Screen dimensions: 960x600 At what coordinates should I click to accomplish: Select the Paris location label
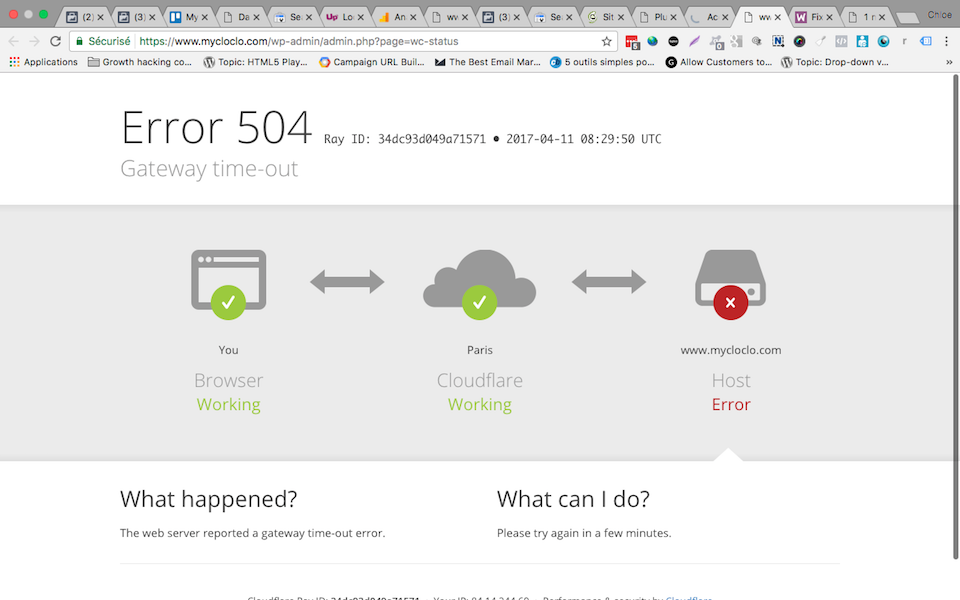(479, 350)
